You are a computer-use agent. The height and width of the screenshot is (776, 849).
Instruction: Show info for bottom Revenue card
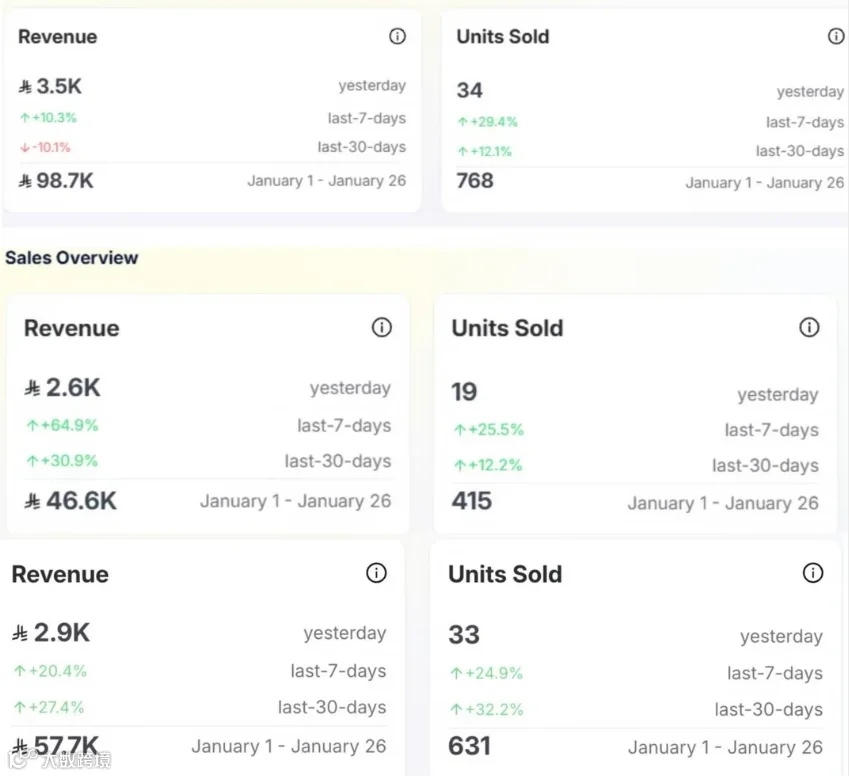(376, 572)
